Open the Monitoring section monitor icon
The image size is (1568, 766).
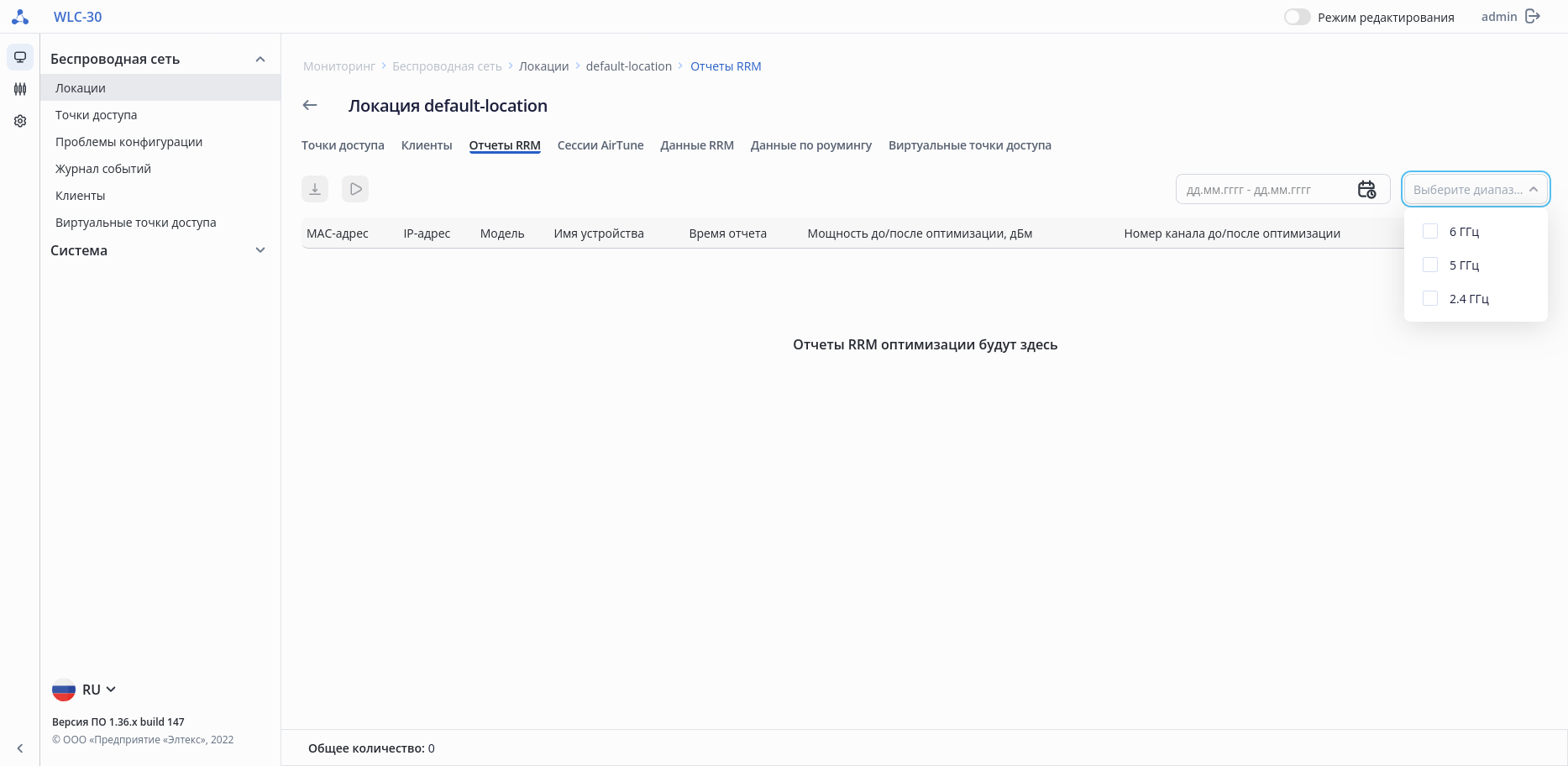20,57
